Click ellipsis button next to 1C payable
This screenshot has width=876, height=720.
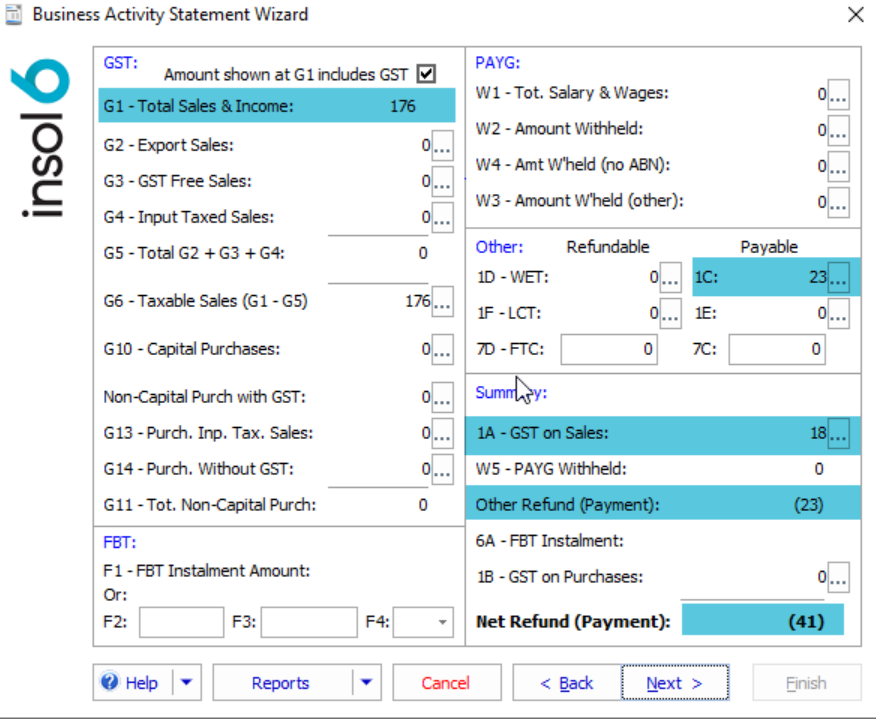tap(838, 277)
